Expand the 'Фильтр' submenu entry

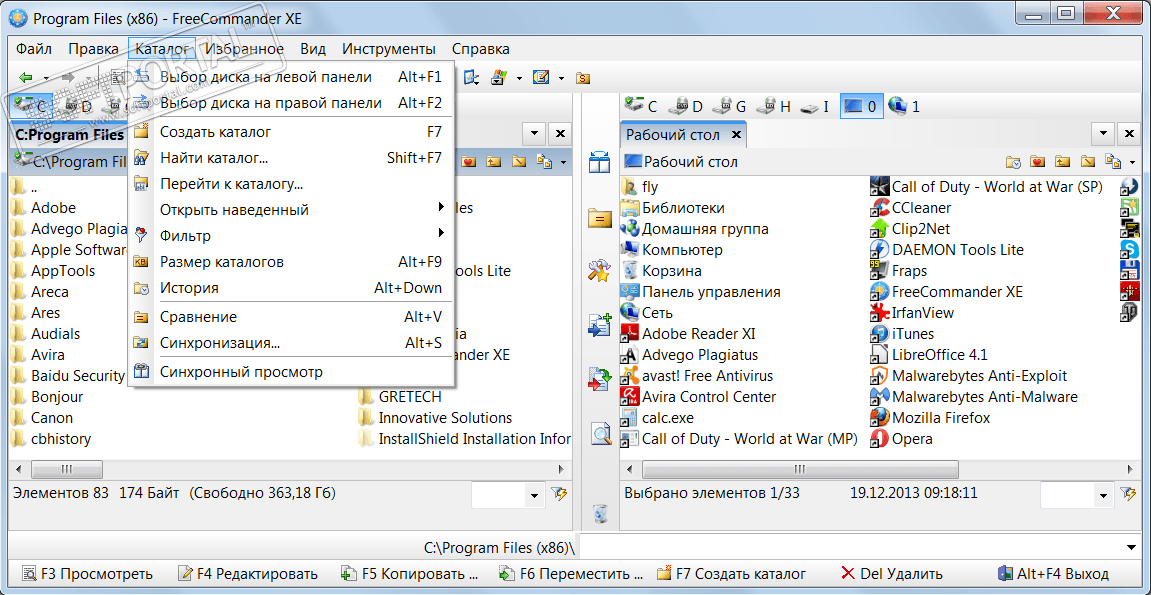click(x=291, y=236)
